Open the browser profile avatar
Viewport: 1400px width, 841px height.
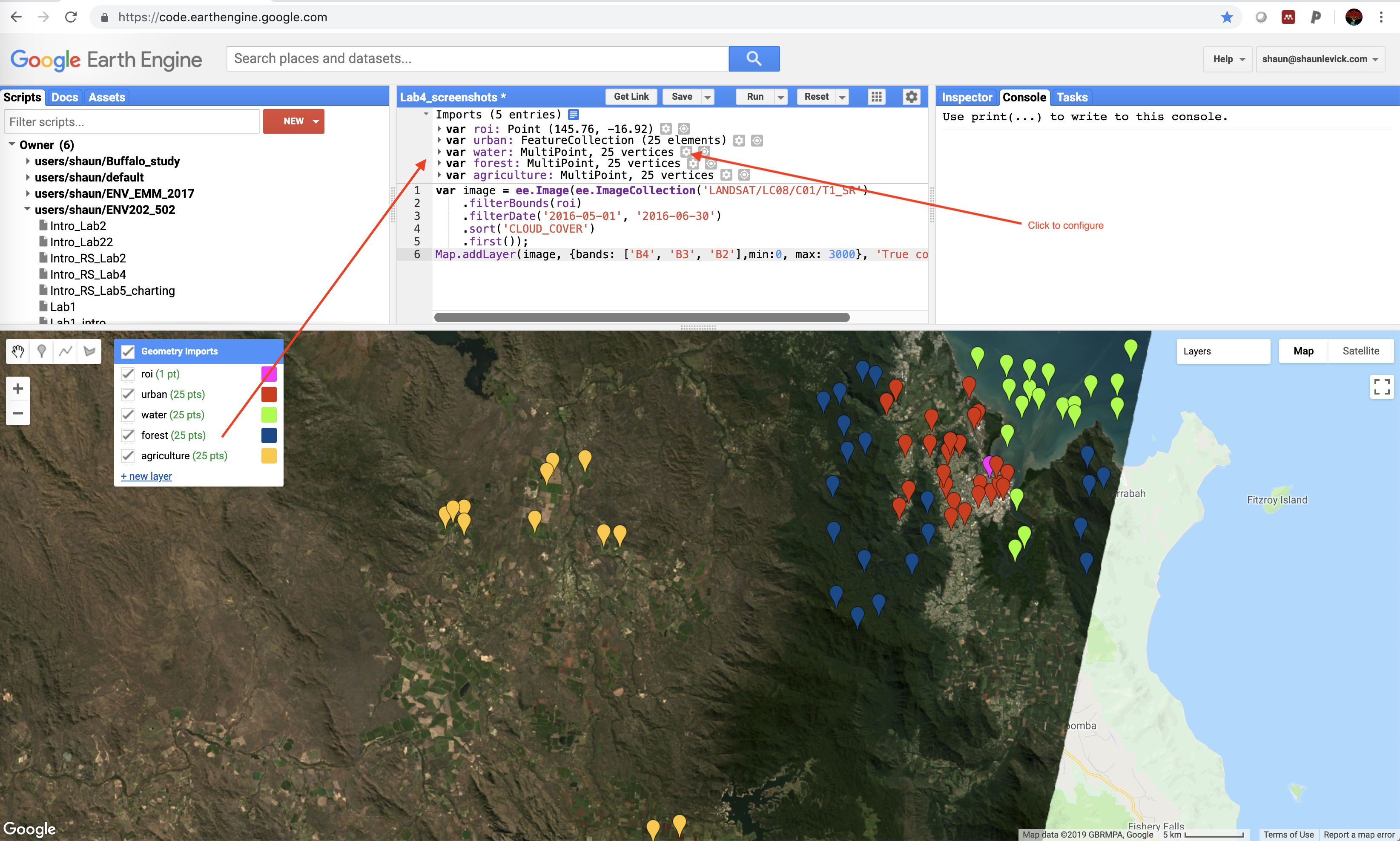click(1354, 17)
